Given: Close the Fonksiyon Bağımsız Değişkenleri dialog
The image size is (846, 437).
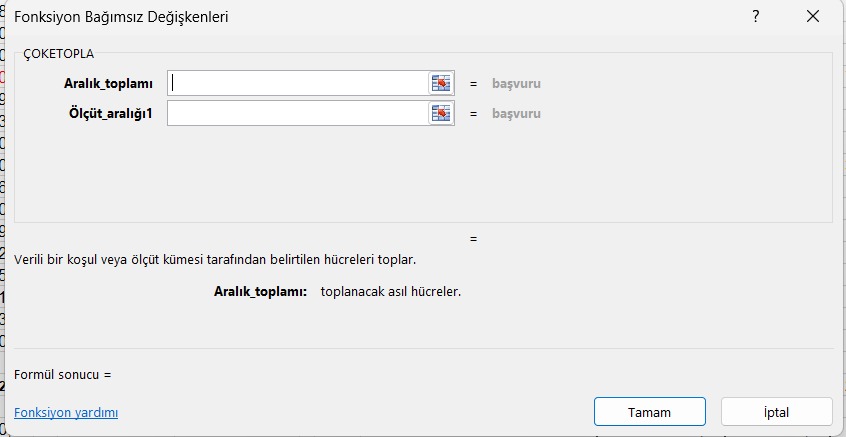Looking at the screenshot, I should (x=812, y=17).
